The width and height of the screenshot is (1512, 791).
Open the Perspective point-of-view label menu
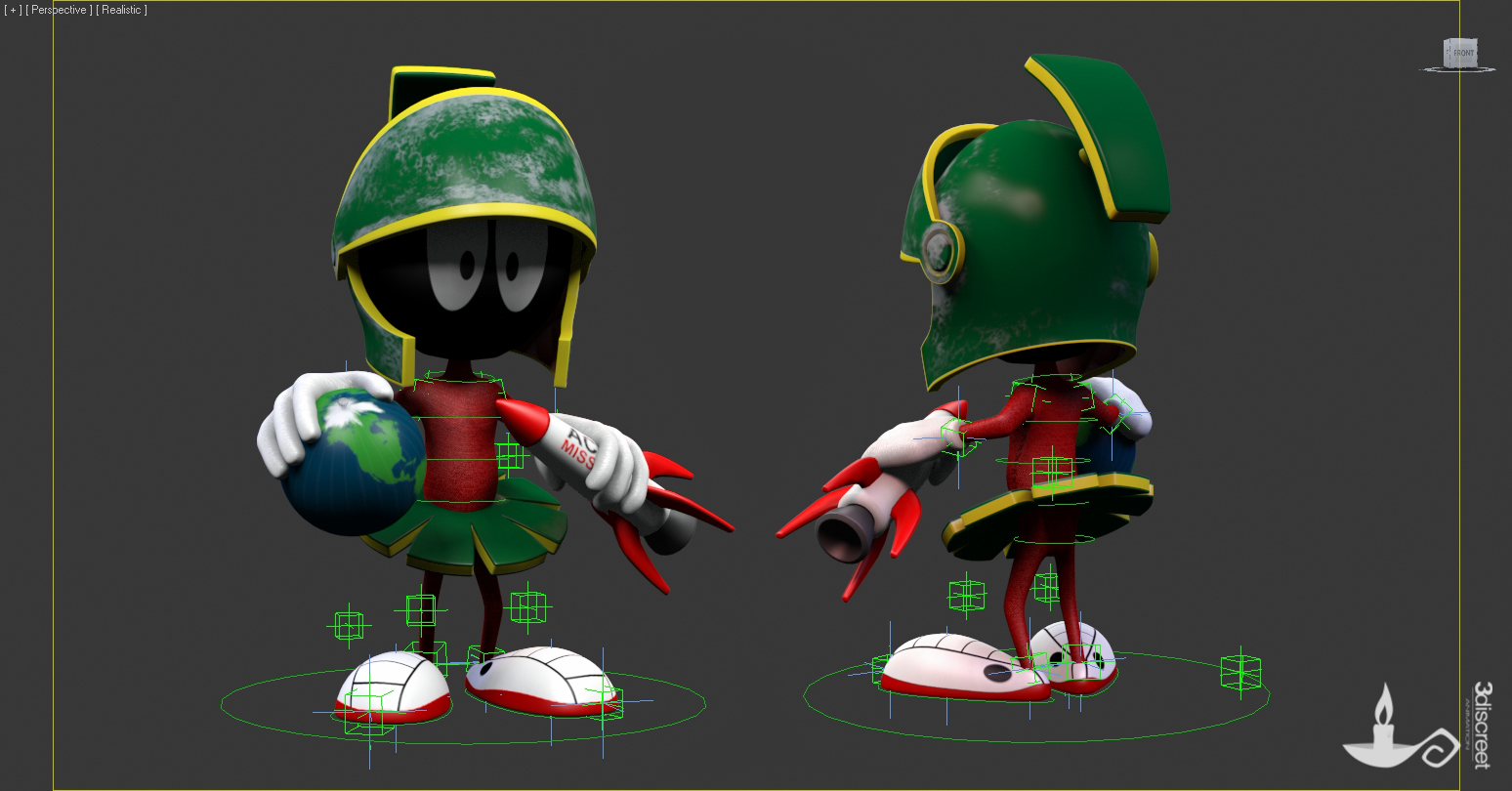point(57,10)
